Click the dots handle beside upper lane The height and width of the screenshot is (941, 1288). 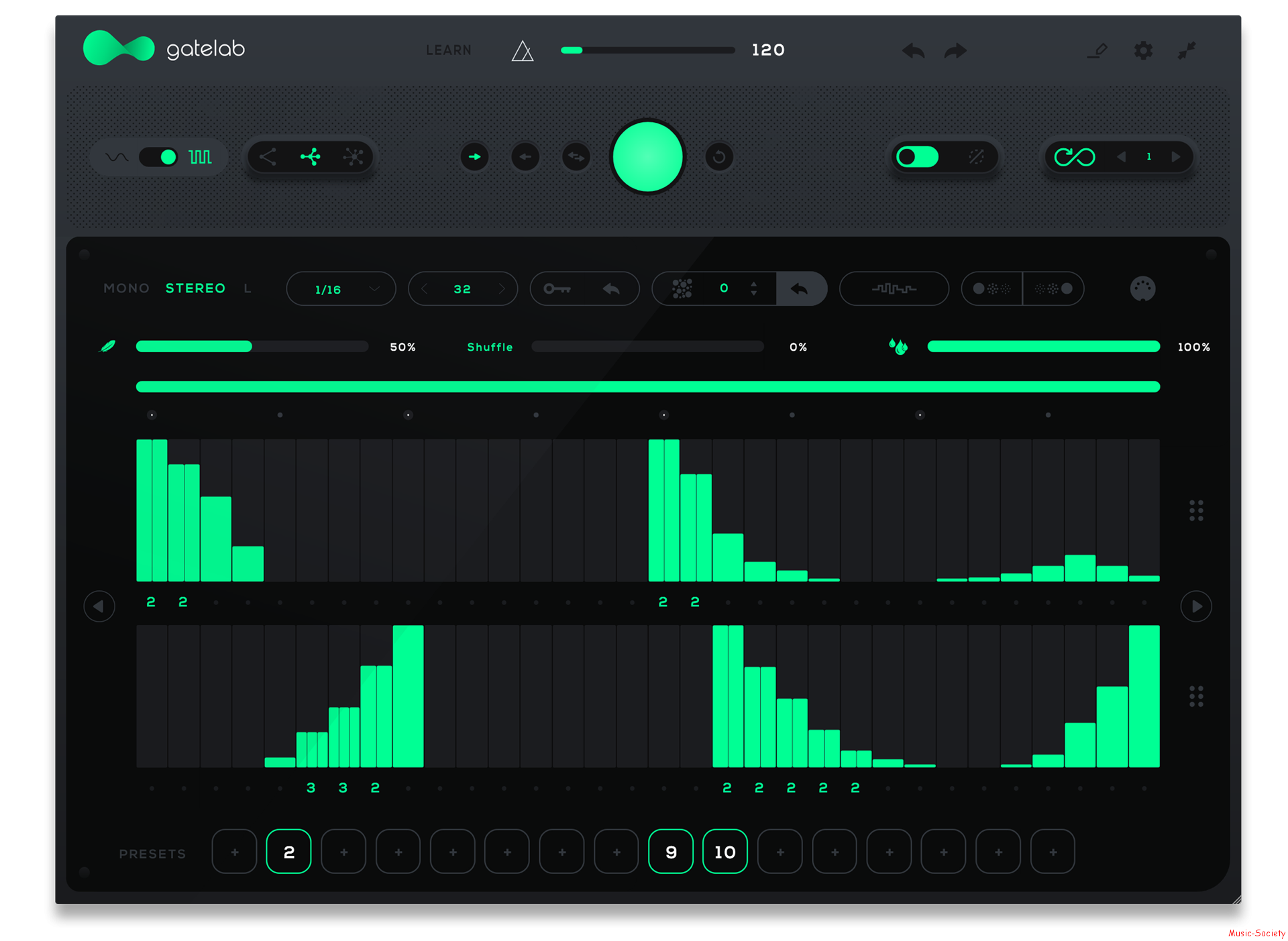(1196, 510)
